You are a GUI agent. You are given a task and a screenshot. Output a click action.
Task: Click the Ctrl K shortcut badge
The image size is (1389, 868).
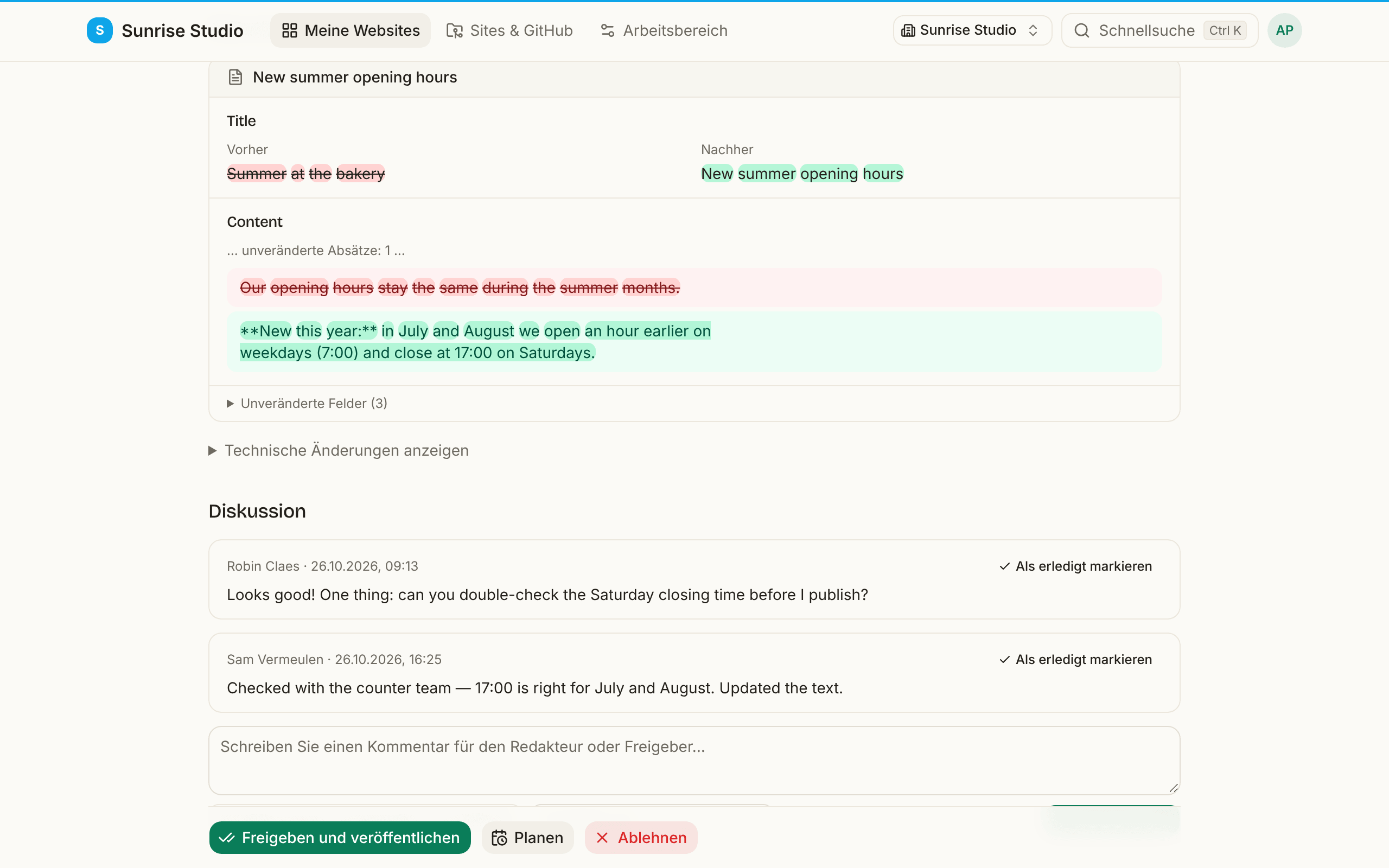point(1225,30)
